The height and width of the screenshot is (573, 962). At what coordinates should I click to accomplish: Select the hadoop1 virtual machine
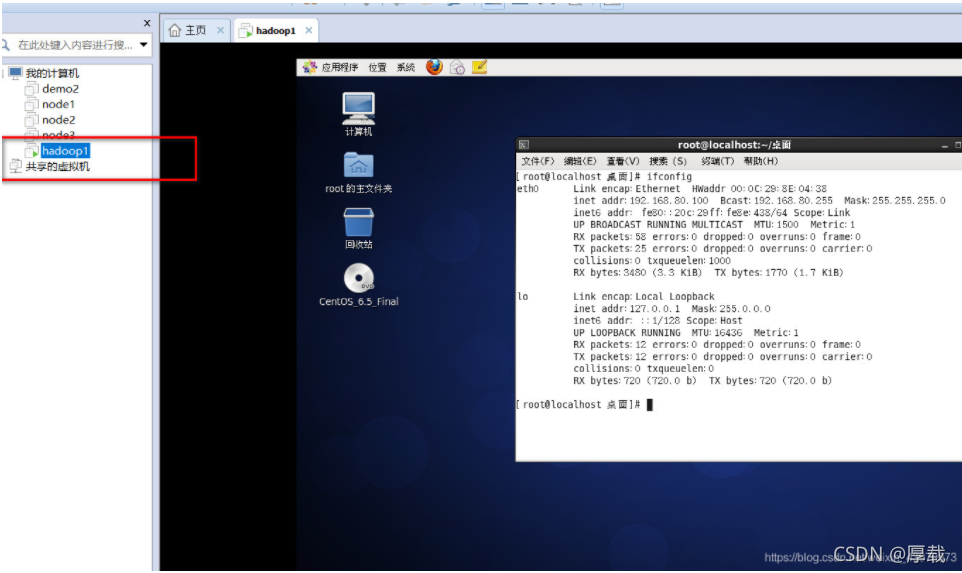(x=65, y=151)
